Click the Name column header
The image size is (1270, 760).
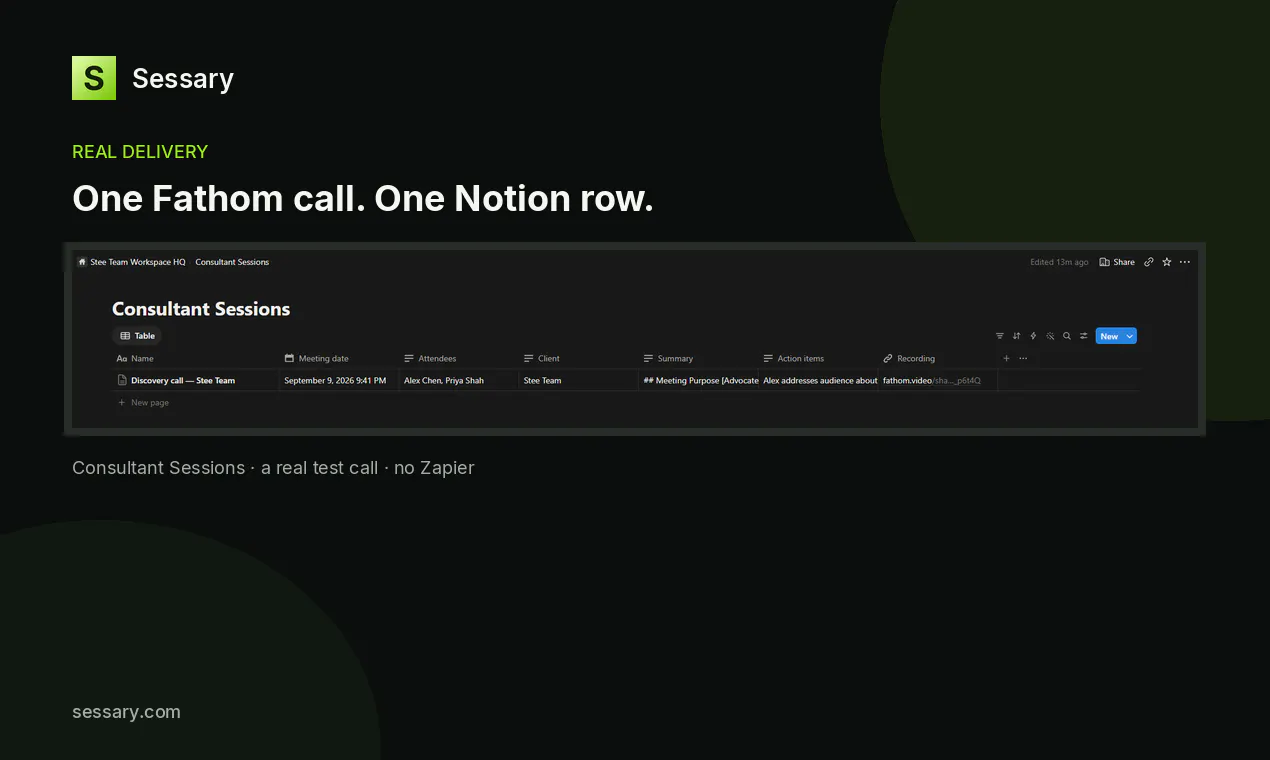pos(135,358)
